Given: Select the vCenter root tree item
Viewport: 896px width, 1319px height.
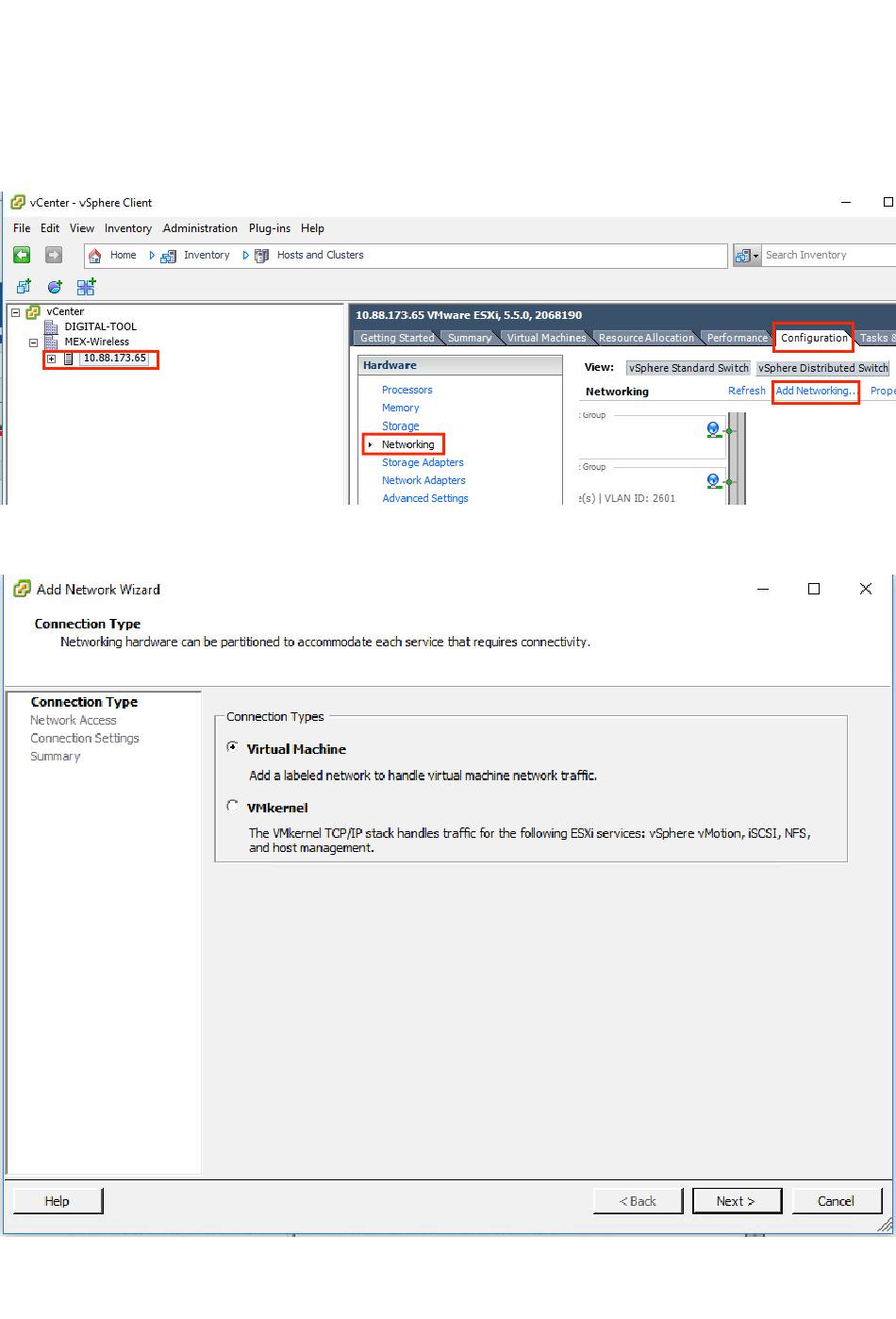Looking at the screenshot, I should 65,311.
